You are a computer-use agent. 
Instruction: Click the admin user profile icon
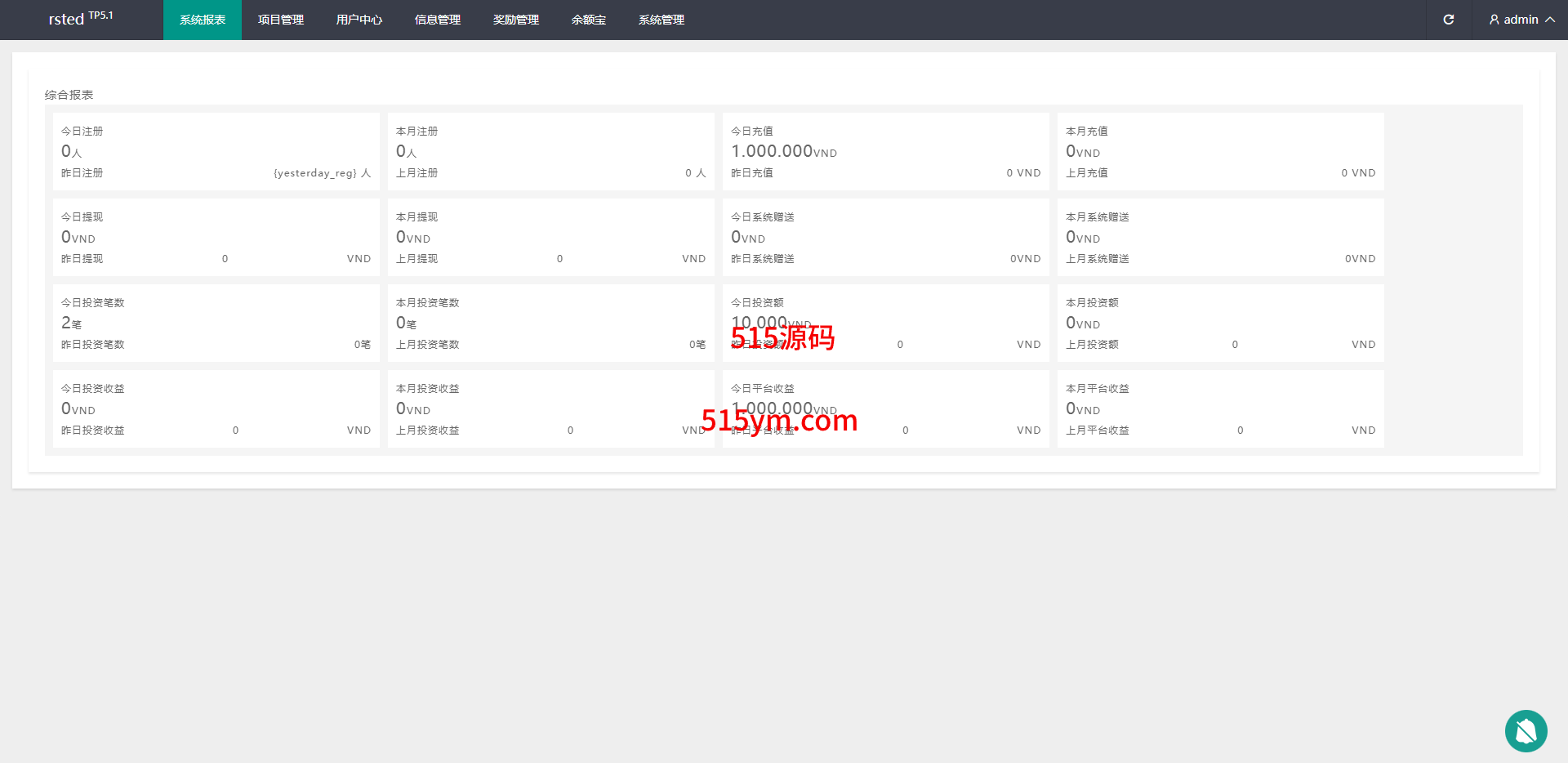coord(1494,20)
